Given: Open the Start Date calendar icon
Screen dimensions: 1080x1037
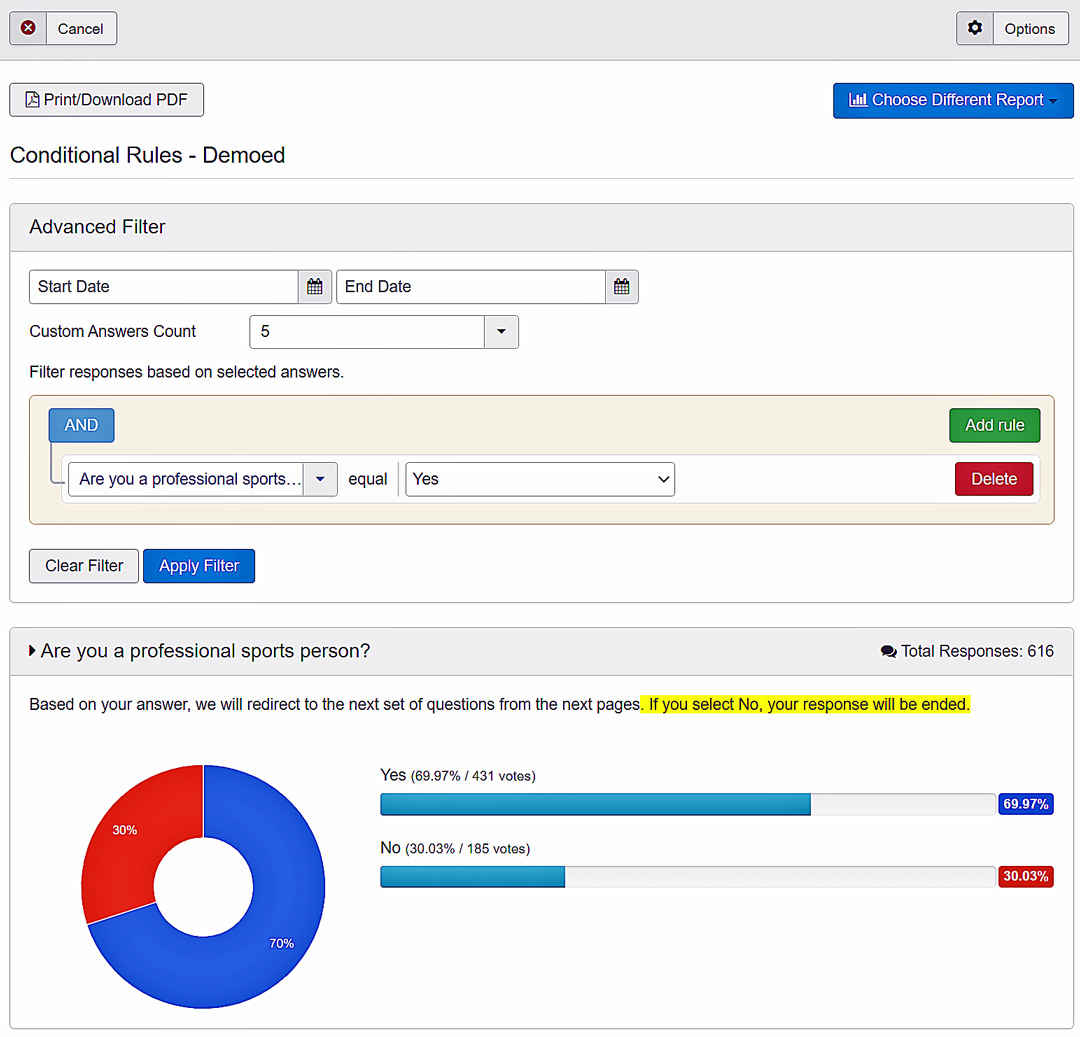Looking at the screenshot, I should [315, 286].
